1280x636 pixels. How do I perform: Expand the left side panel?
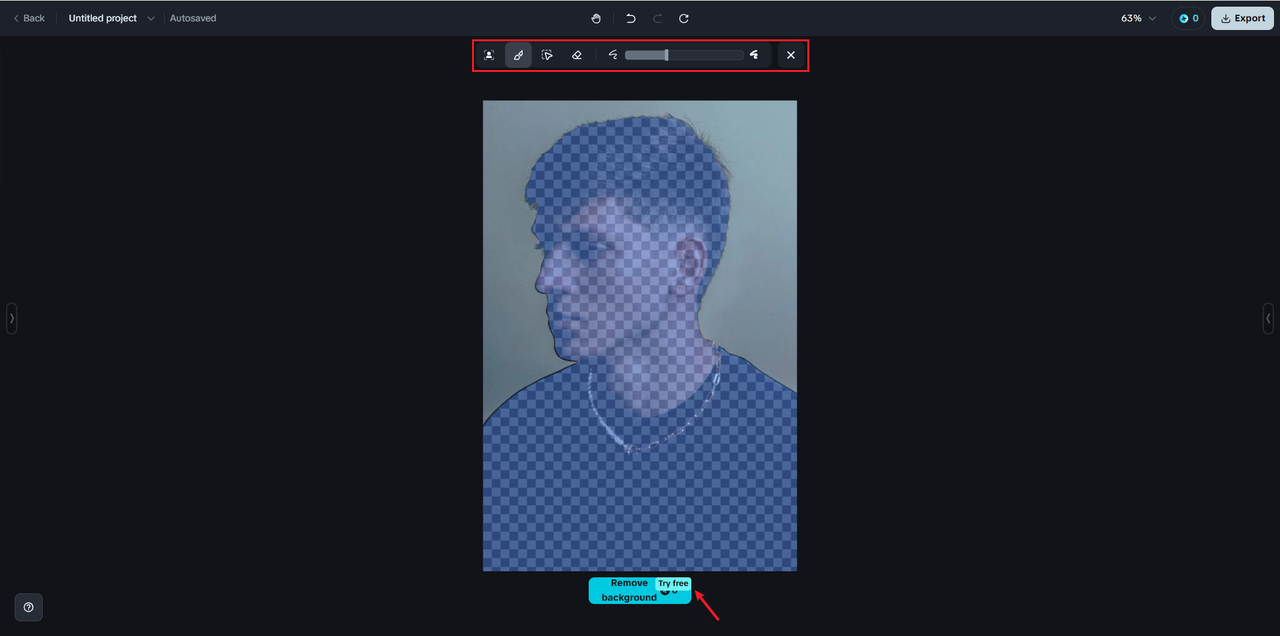click(11, 318)
